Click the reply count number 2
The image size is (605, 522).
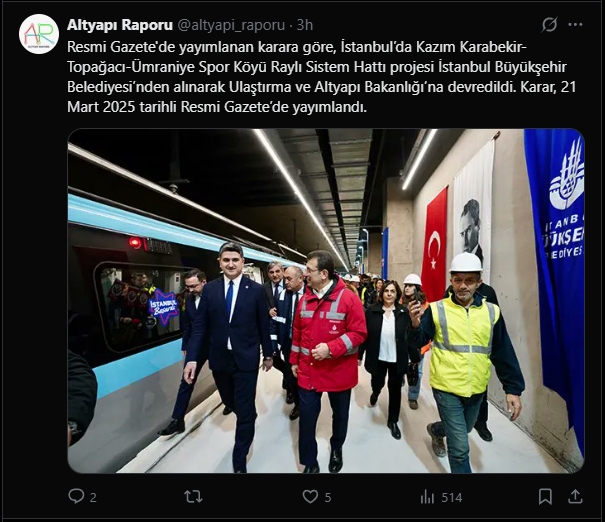click(x=93, y=497)
